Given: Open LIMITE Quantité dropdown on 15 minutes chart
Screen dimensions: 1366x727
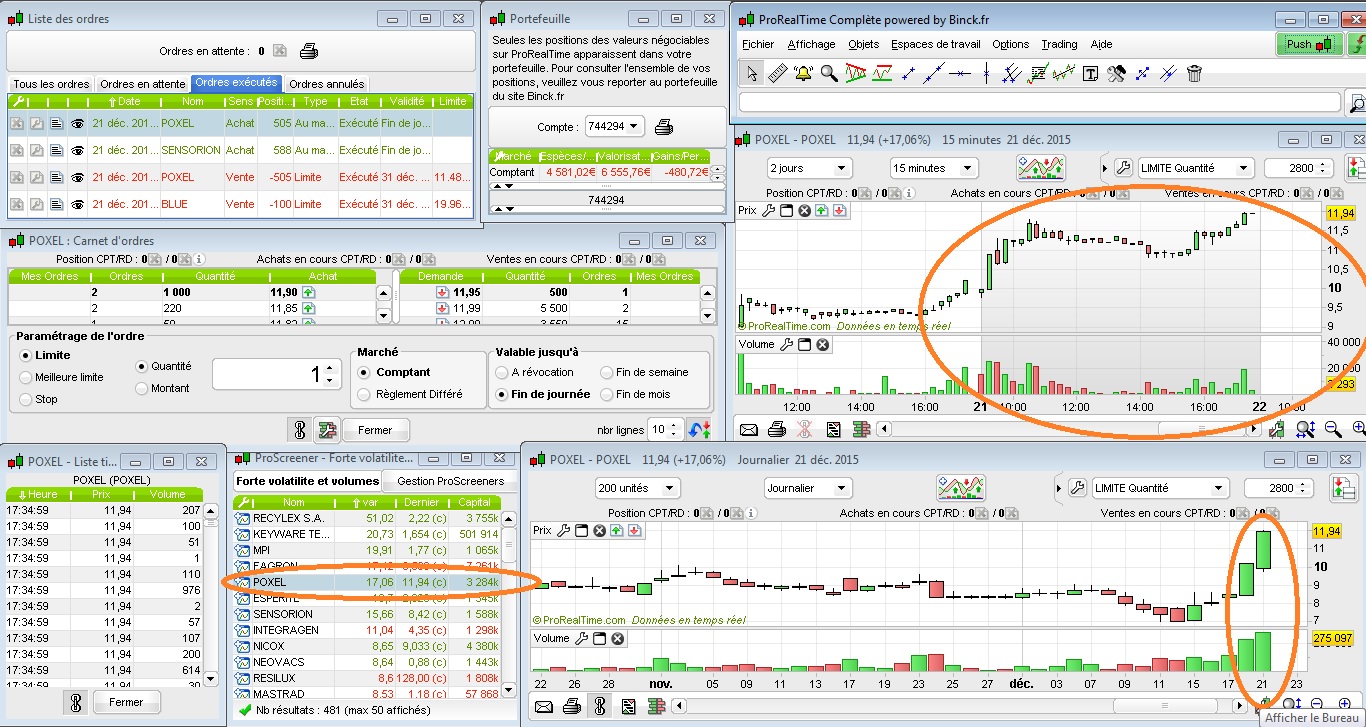Looking at the screenshot, I should point(1195,168).
